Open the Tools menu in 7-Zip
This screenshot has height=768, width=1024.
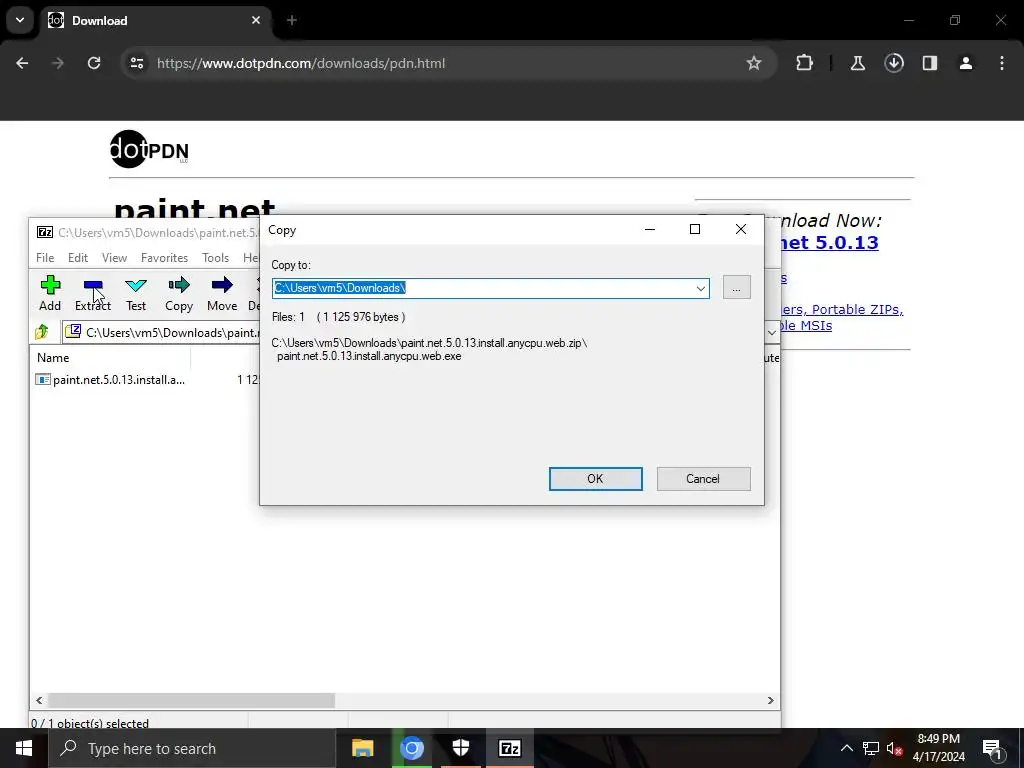(215, 257)
